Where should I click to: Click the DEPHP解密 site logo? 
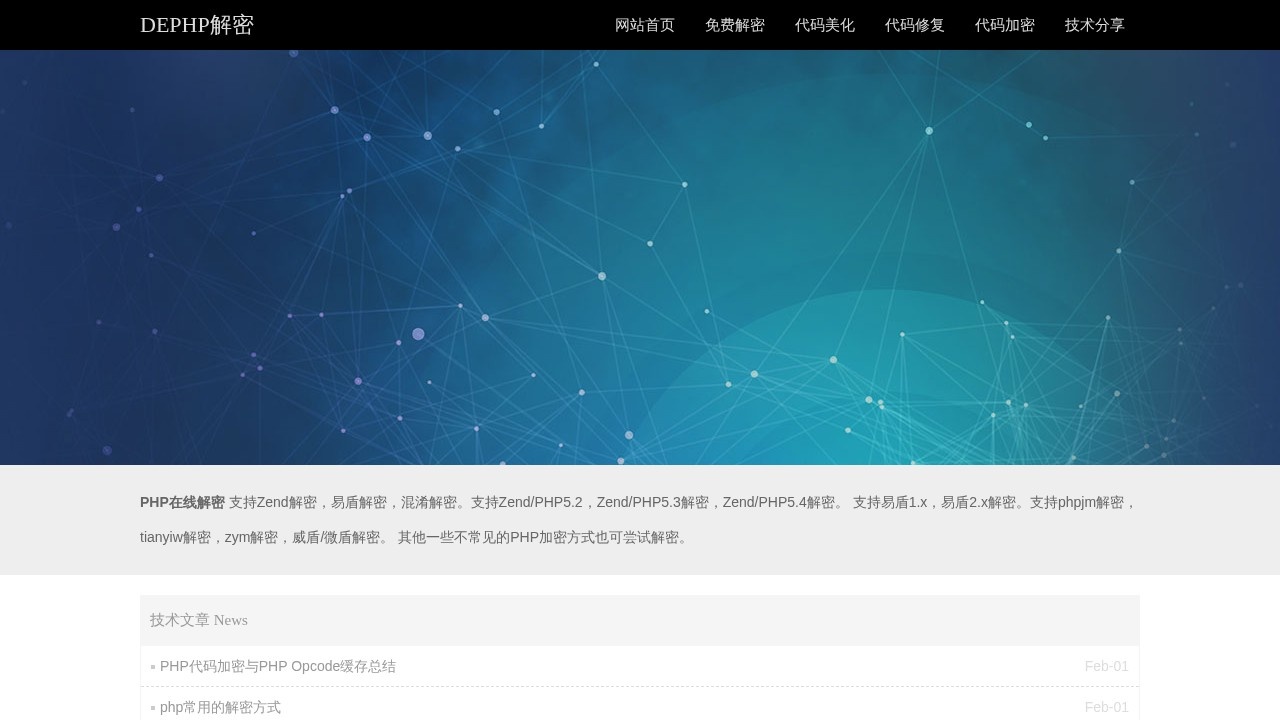click(197, 24)
